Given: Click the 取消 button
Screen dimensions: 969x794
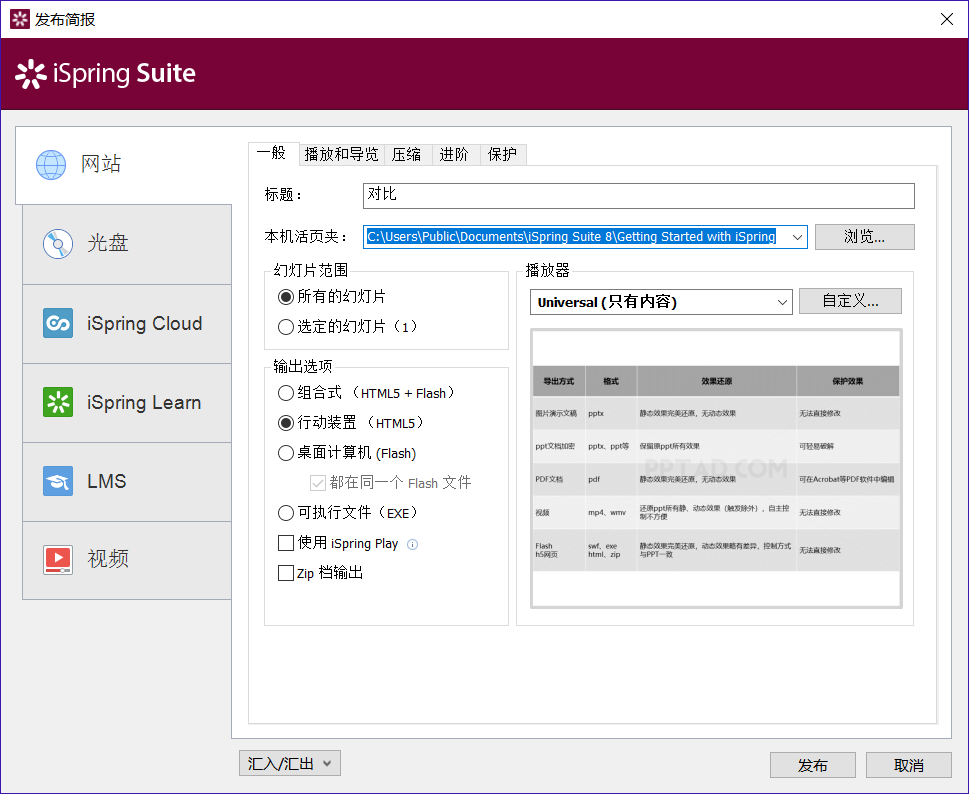Looking at the screenshot, I should coord(908,766).
